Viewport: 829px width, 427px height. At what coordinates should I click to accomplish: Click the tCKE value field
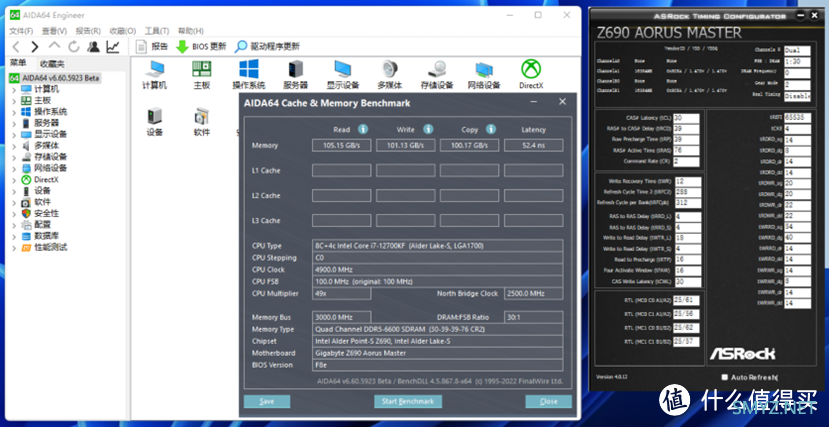point(797,128)
